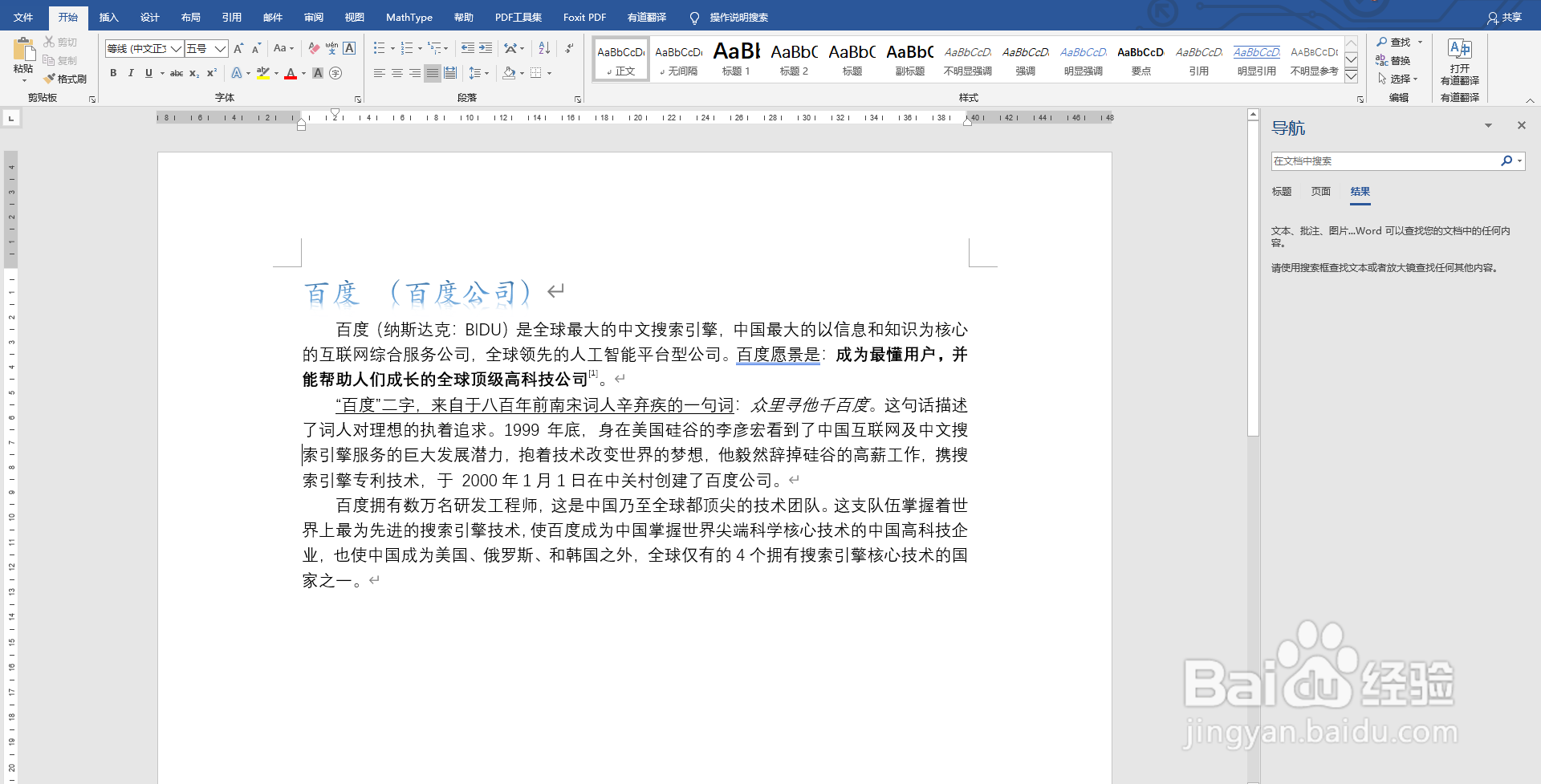Screen dimensions: 1541x784
Task: Click the document vertical scrollbar thumb
Action: 1253,278
